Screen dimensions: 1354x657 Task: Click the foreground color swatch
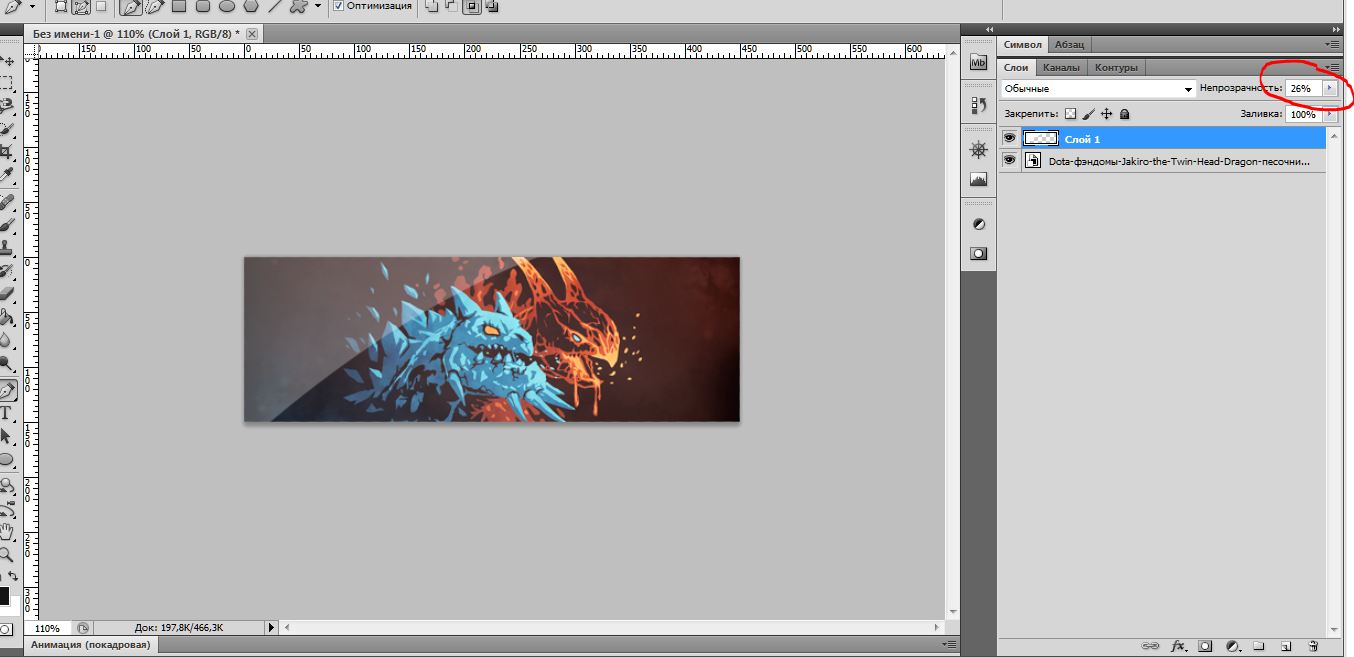[4, 596]
